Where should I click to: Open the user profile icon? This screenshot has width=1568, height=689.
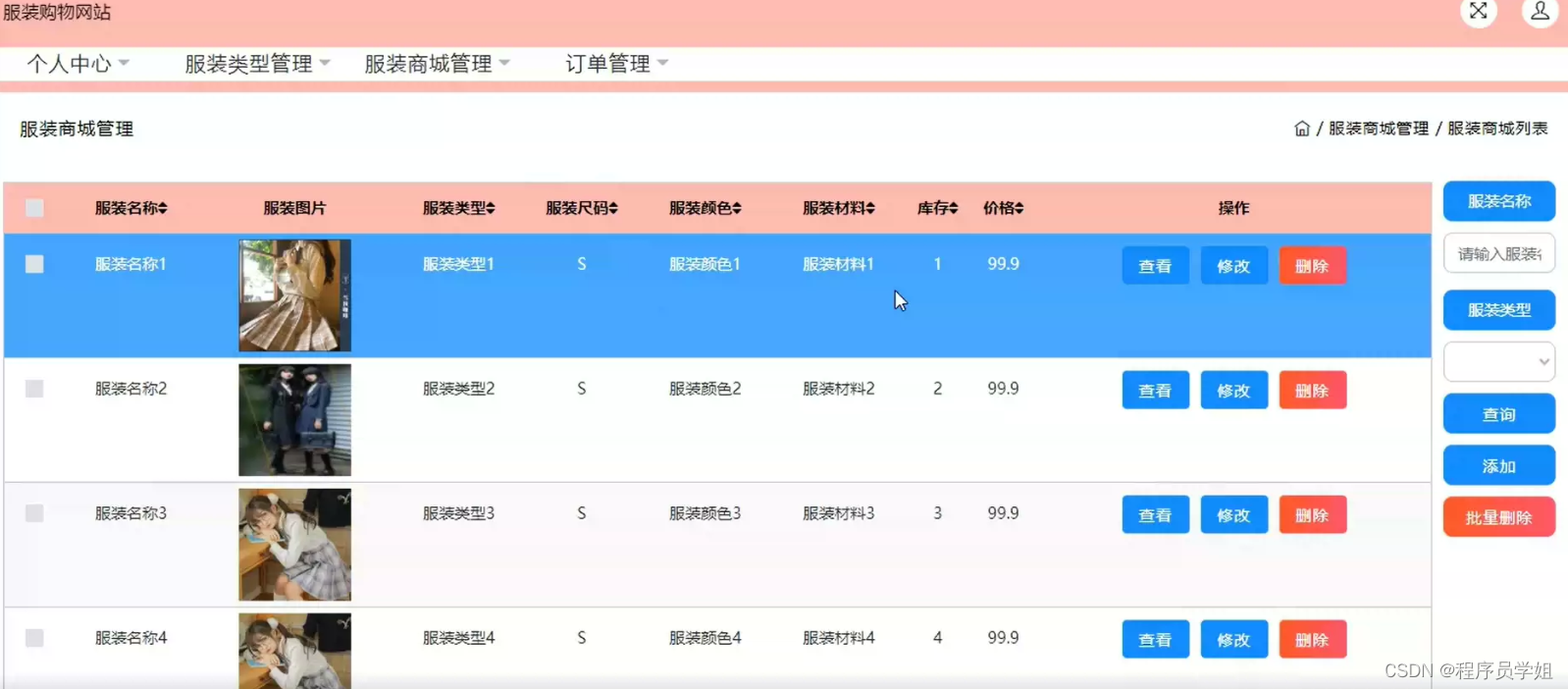pyautogui.click(x=1540, y=12)
